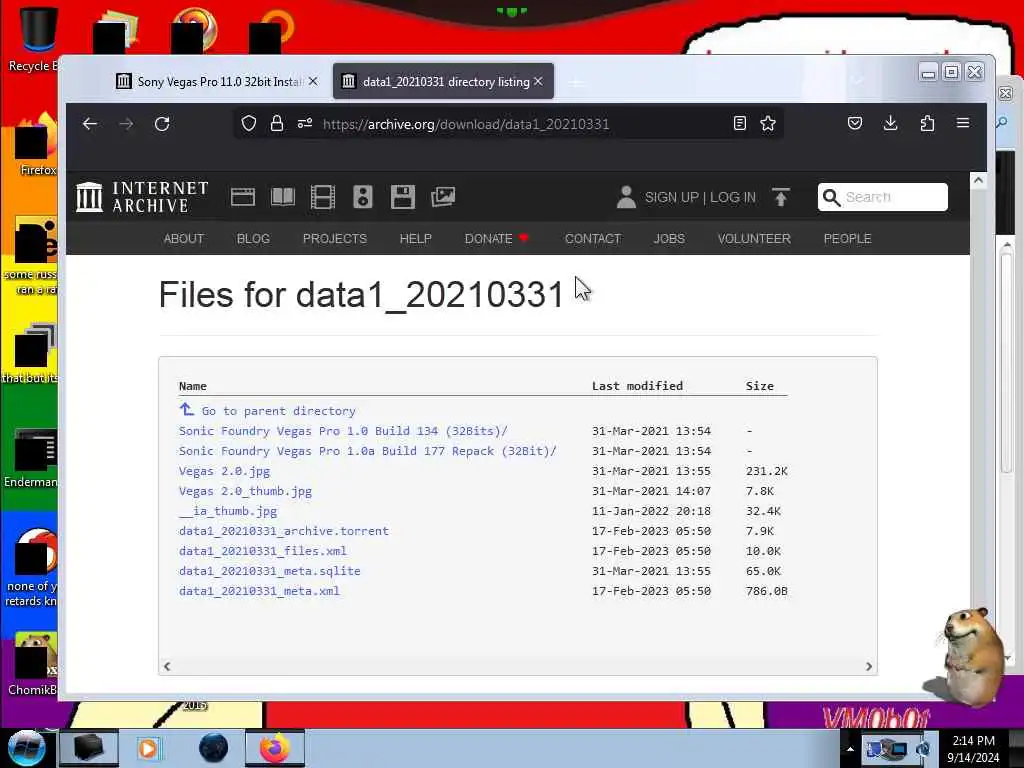
Task: Open Vegas Pro 1.0a Build 177 Repack folder
Action: (x=368, y=451)
